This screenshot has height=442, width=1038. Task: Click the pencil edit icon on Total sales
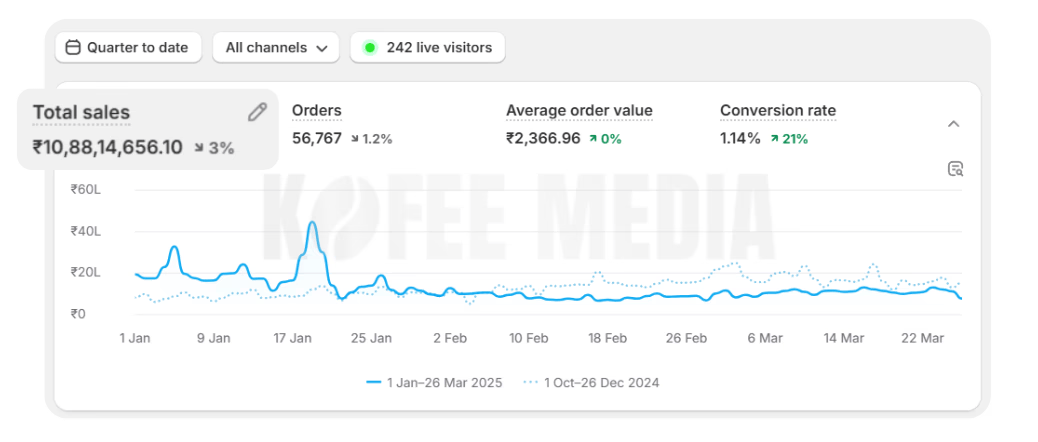click(x=257, y=112)
